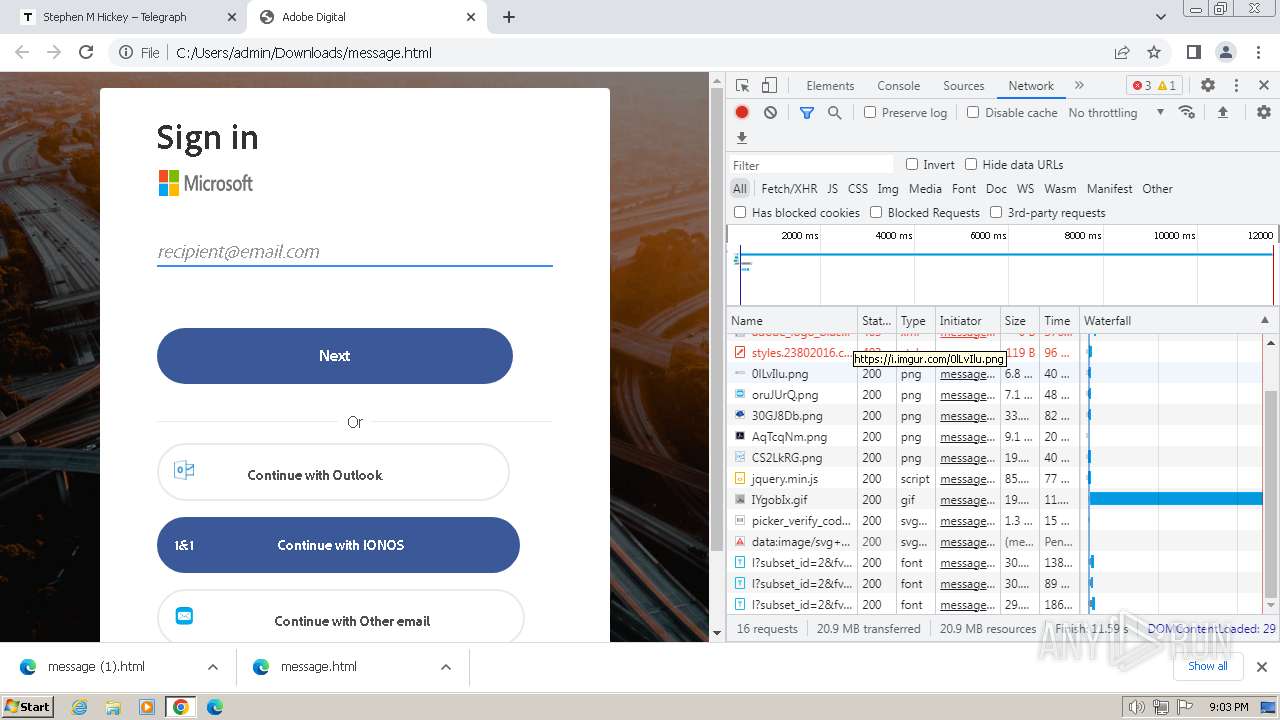The width and height of the screenshot is (1280, 720).
Task: Filter requests by Img type
Action: tap(888, 188)
